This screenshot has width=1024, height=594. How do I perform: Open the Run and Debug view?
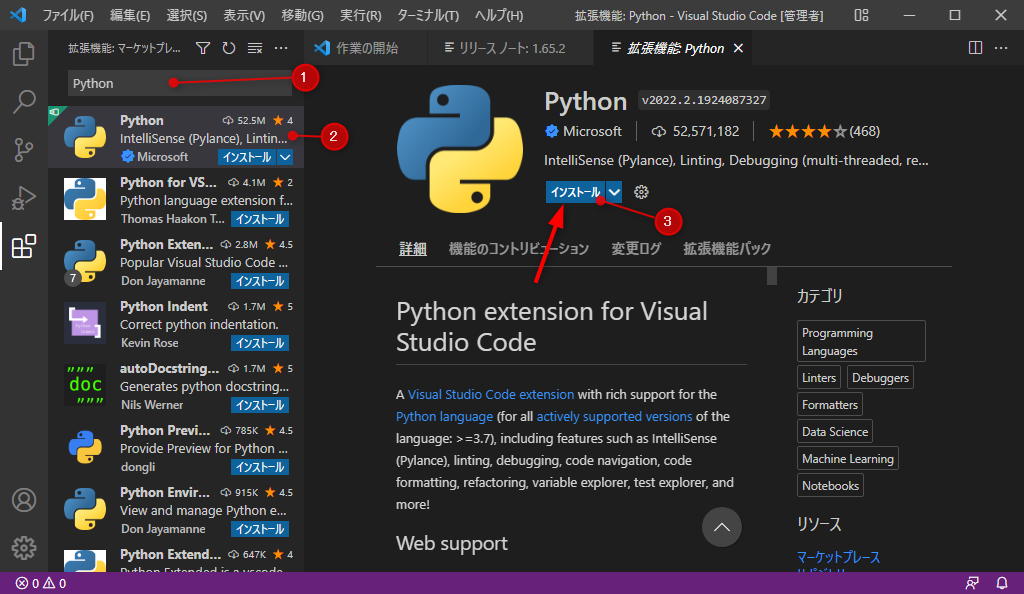pos(24,198)
